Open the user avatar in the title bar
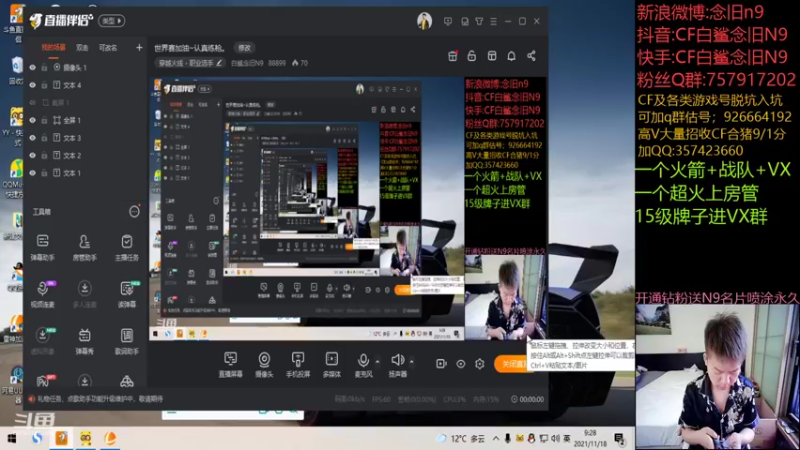 [424, 21]
